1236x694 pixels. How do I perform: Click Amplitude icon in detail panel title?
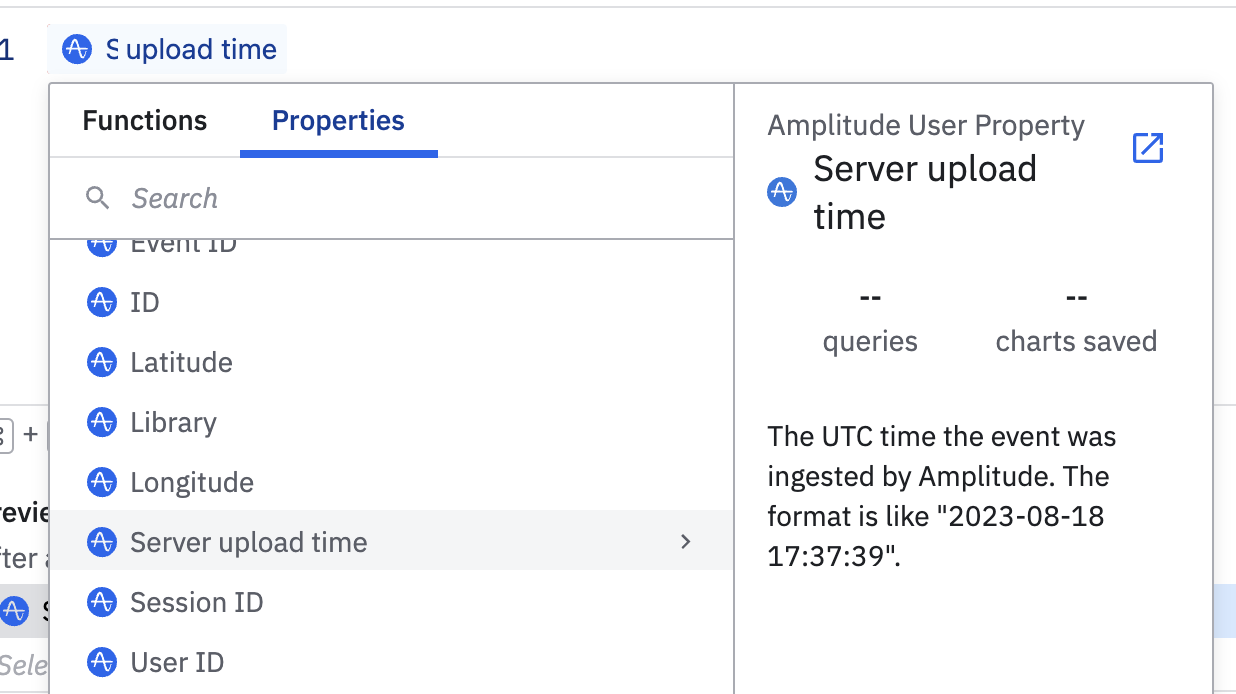(x=781, y=192)
